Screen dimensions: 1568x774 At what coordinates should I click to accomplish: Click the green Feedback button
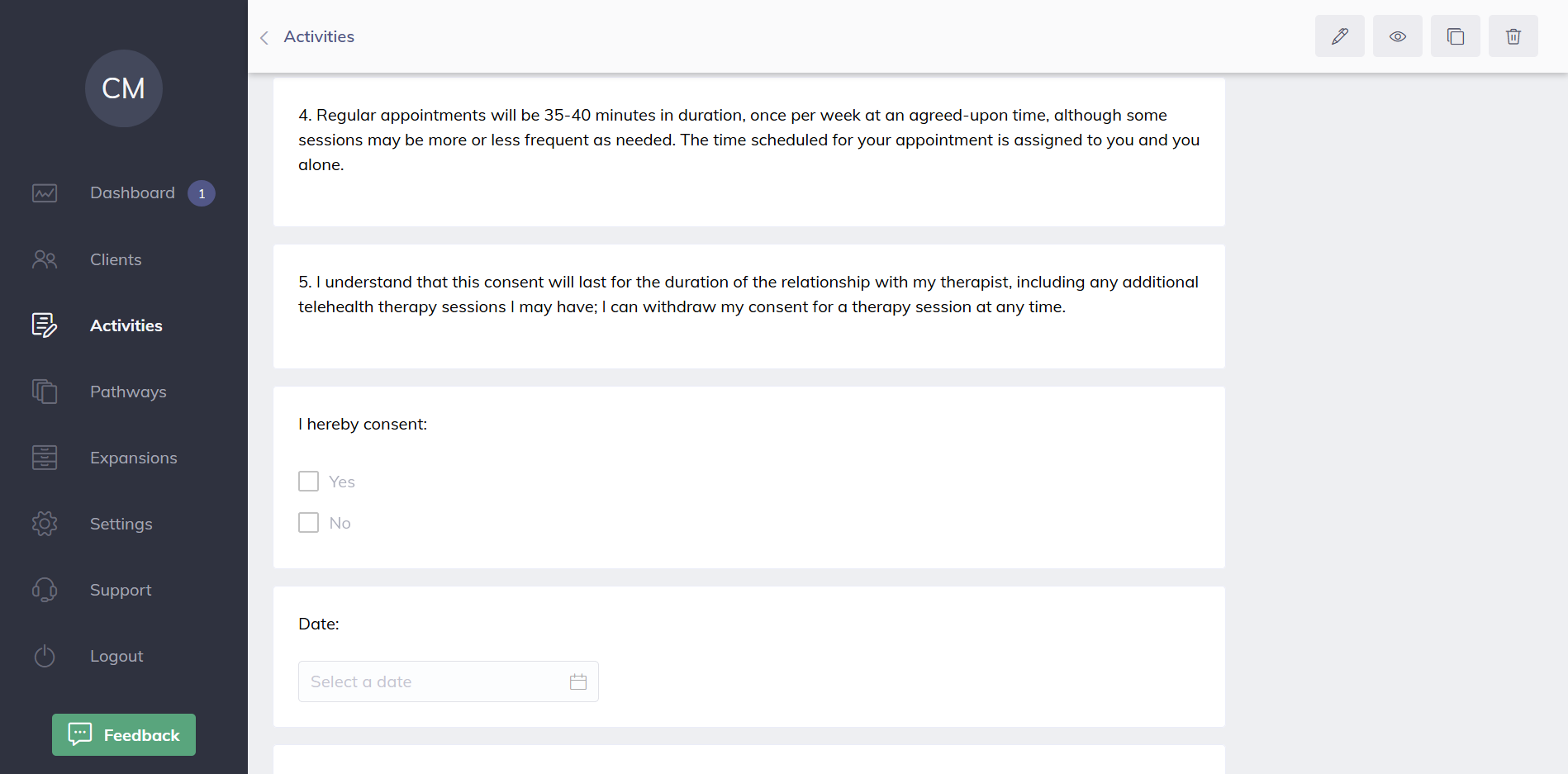click(124, 734)
